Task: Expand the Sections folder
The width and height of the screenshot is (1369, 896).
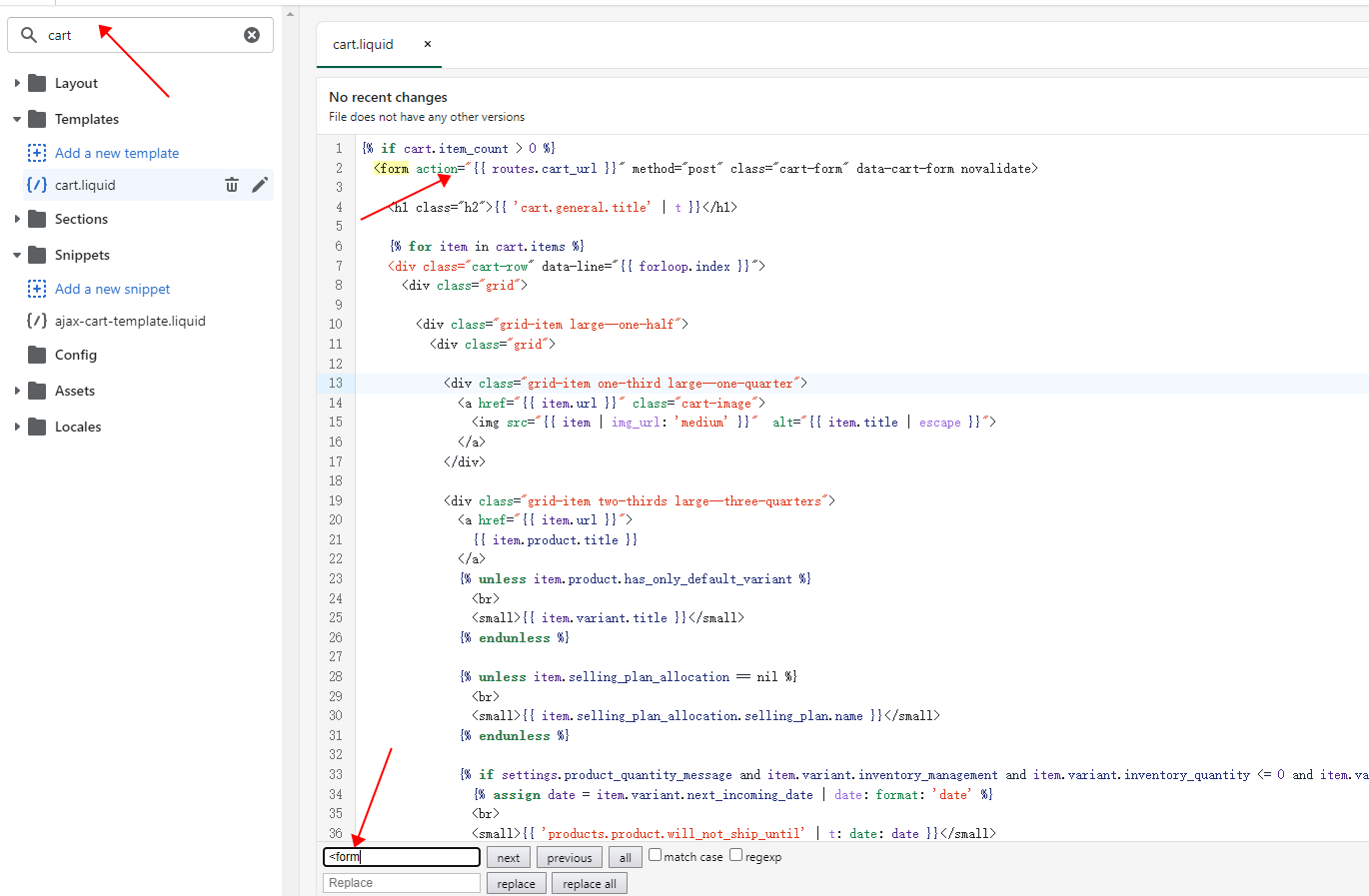Action: click(x=17, y=219)
